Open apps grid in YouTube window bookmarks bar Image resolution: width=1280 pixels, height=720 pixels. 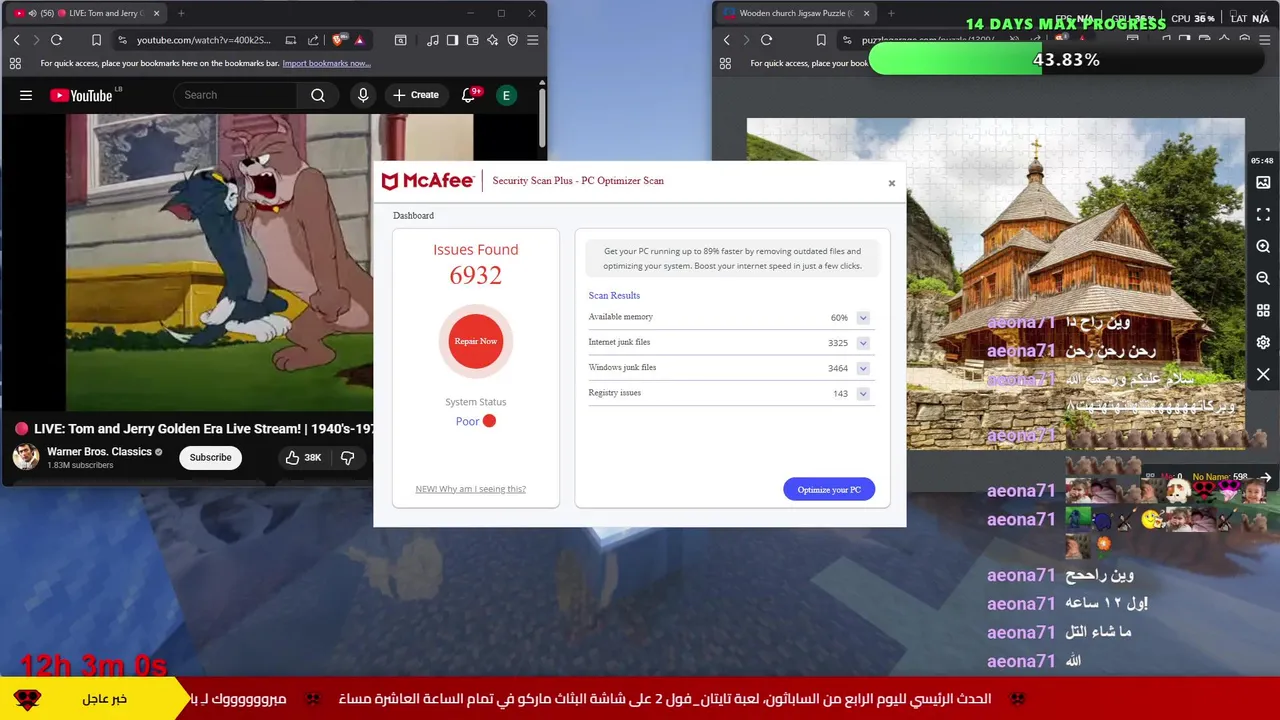(15, 63)
